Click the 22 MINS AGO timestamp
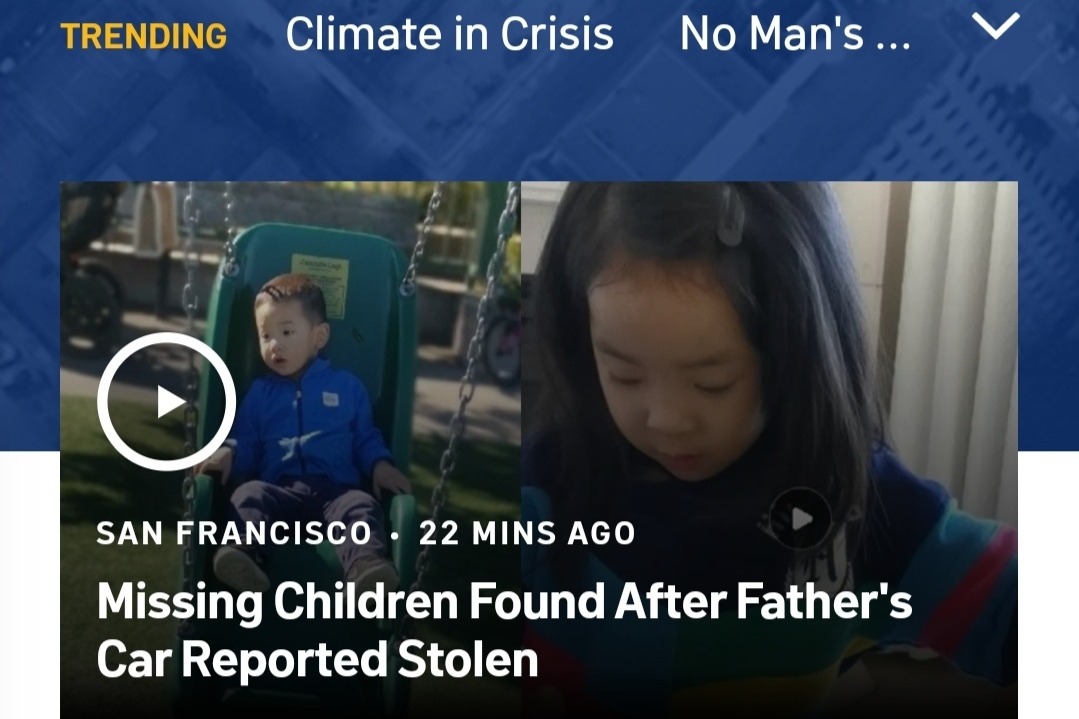 click(527, 533)
